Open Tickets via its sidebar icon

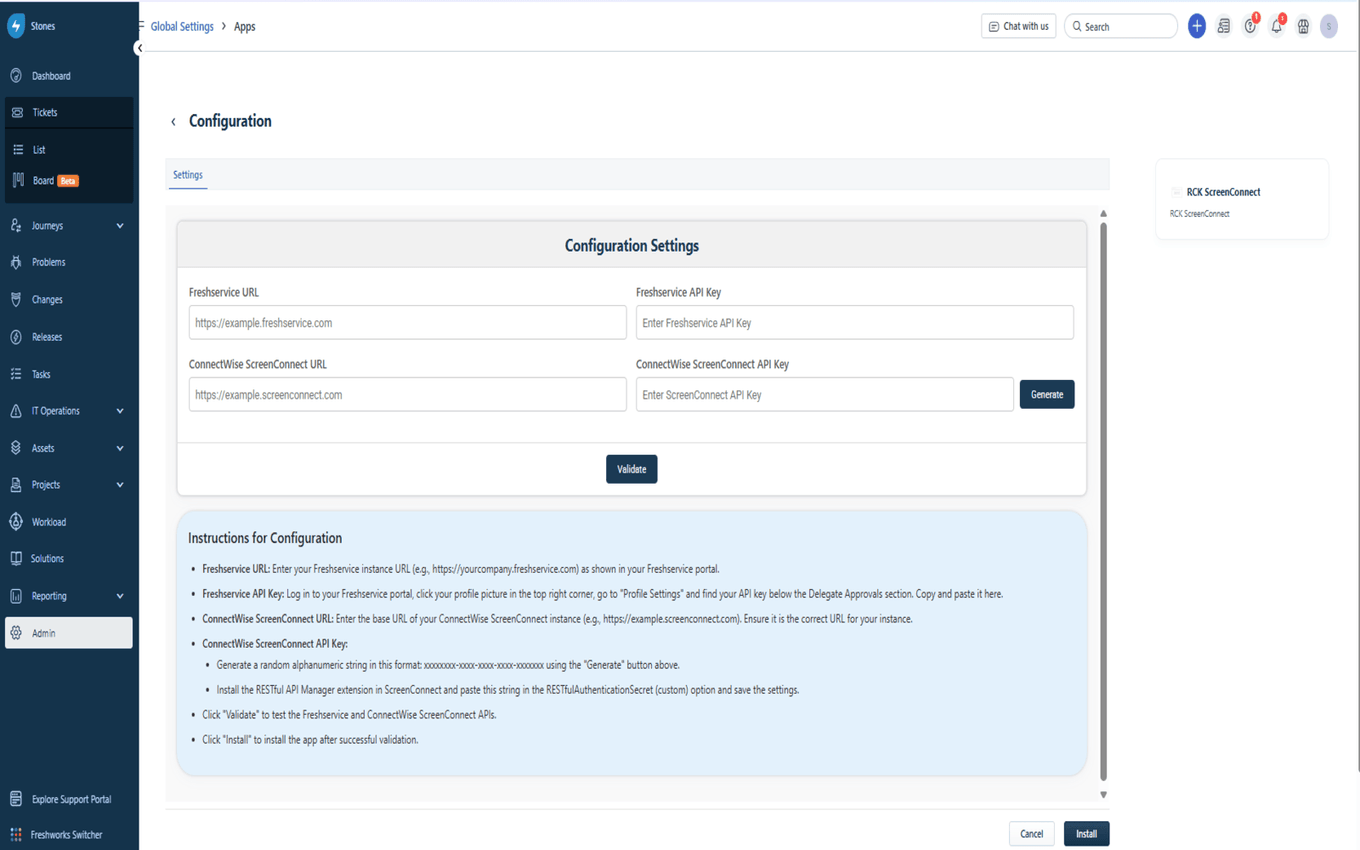17,113
